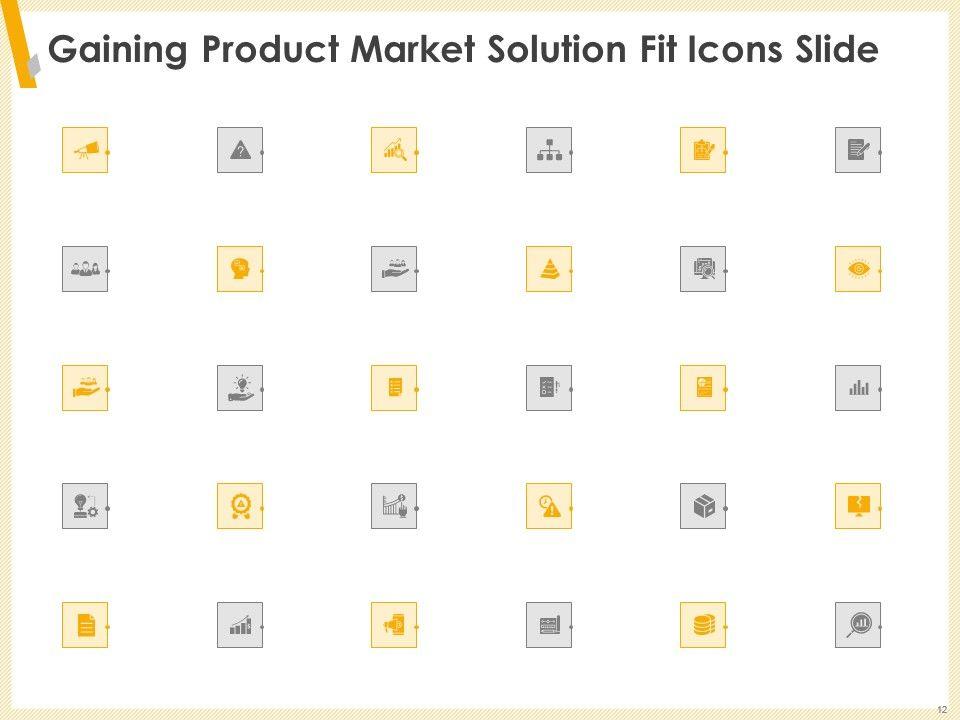Image resolution: width=960 pixels, height=720 pixels.
Task: Click the gray three-people team icon
Action: [x=85, y=269]
